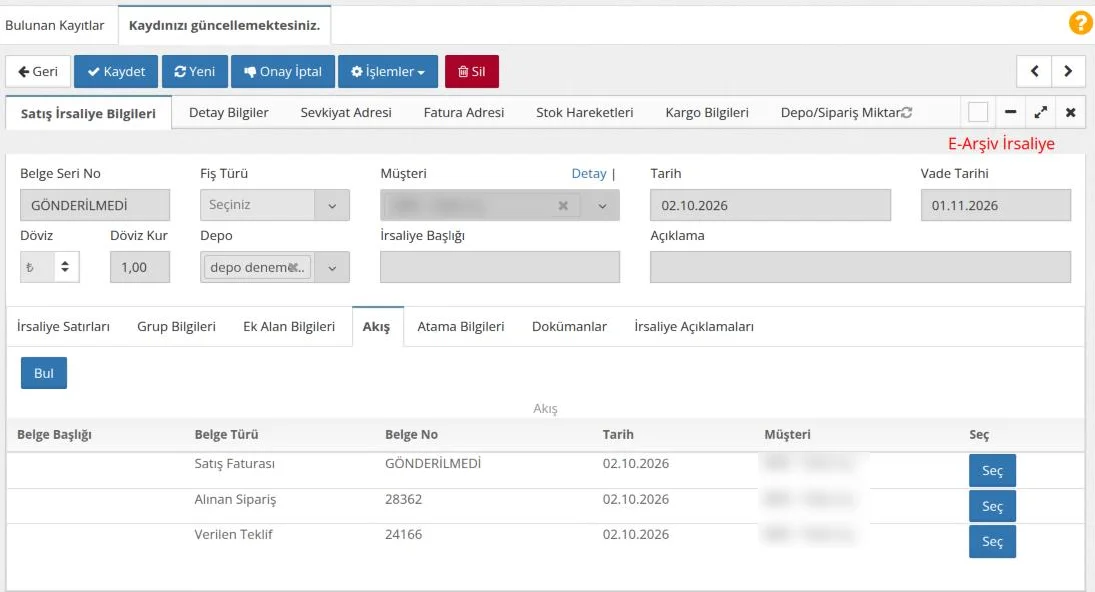Go to next record with right arrow
Image resolution: width=1095 pixels, height=592 pixels.
1068,71
